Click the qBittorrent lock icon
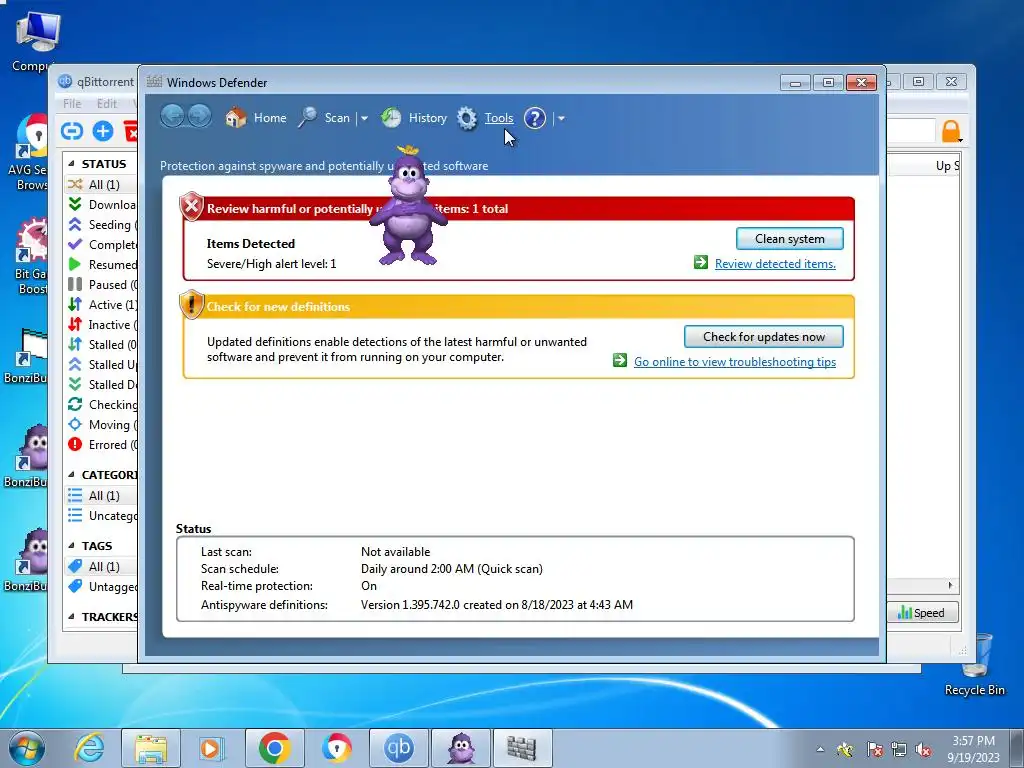The image size is (1024, 768). coord(951,131)
